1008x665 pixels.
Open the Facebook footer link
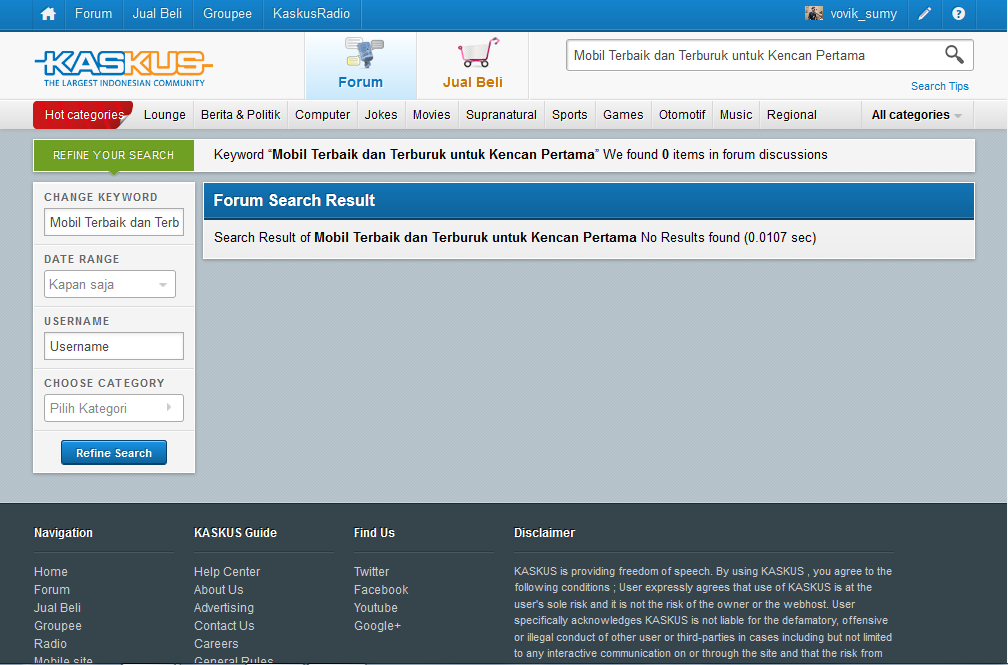381,590
